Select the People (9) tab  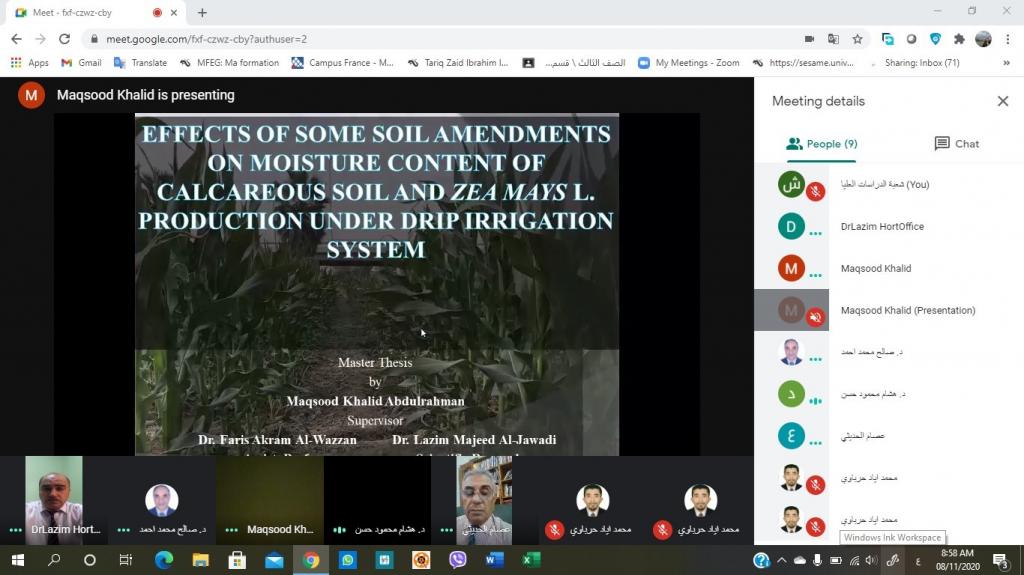pyautogui.click(x=822, y=144)
